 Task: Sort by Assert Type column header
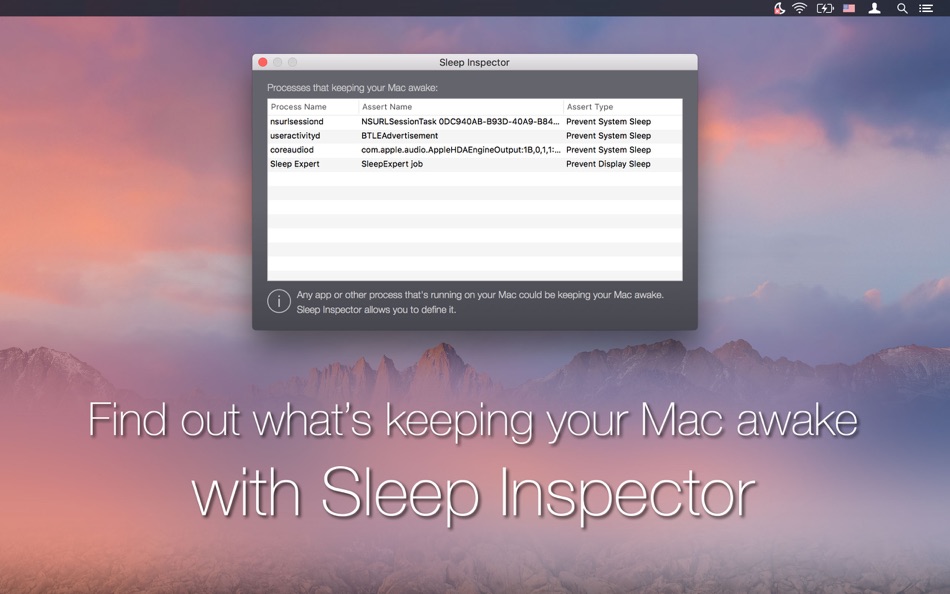click(622, 107)
